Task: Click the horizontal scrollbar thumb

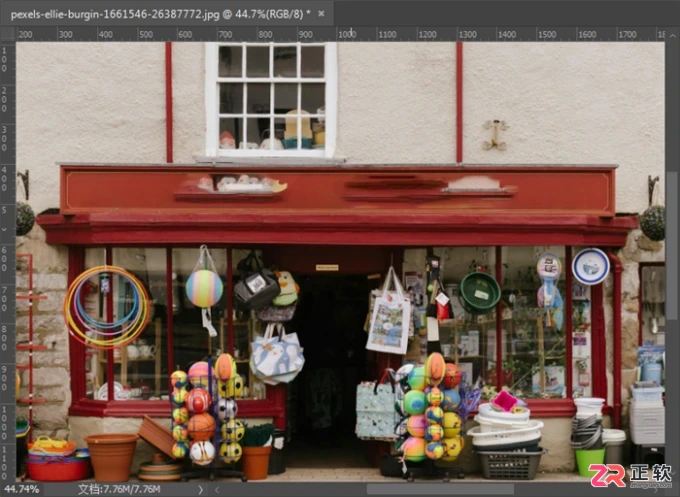Action: [440, 490]
